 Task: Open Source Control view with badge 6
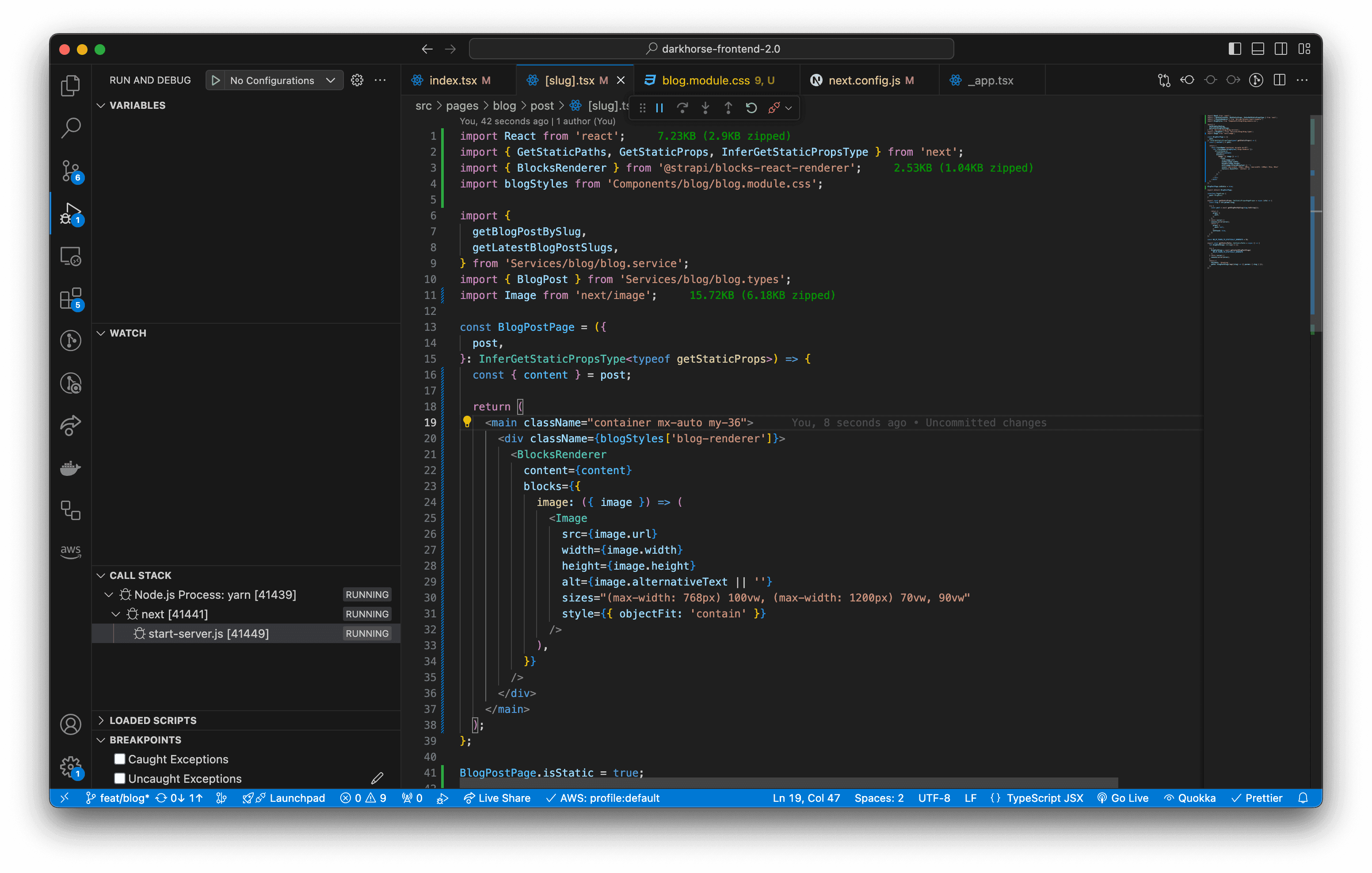pos(71,171)
